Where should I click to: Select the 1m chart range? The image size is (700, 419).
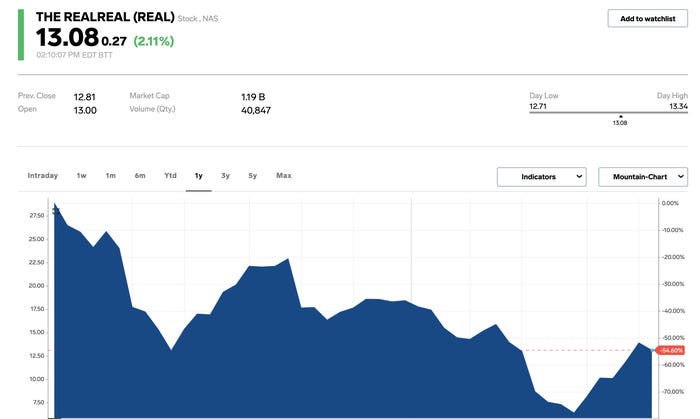tap(110, 175)
